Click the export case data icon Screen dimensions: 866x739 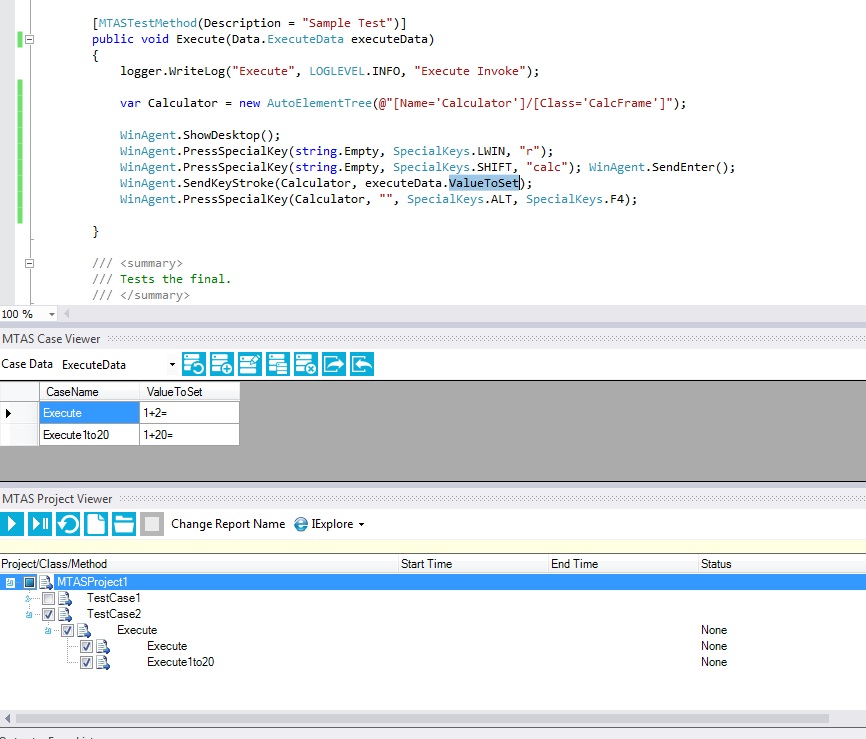tap(334, 365)
